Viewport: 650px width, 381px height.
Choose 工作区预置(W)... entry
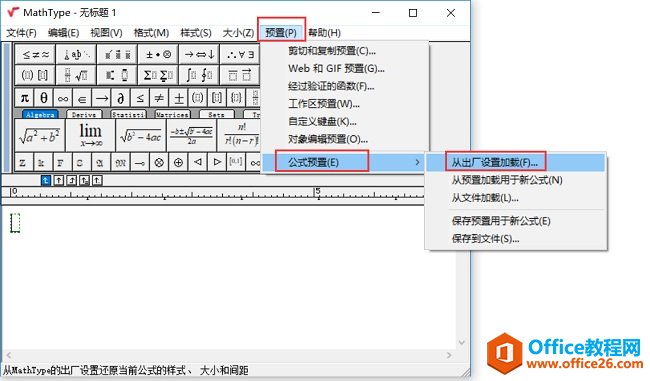click(345, 104)
